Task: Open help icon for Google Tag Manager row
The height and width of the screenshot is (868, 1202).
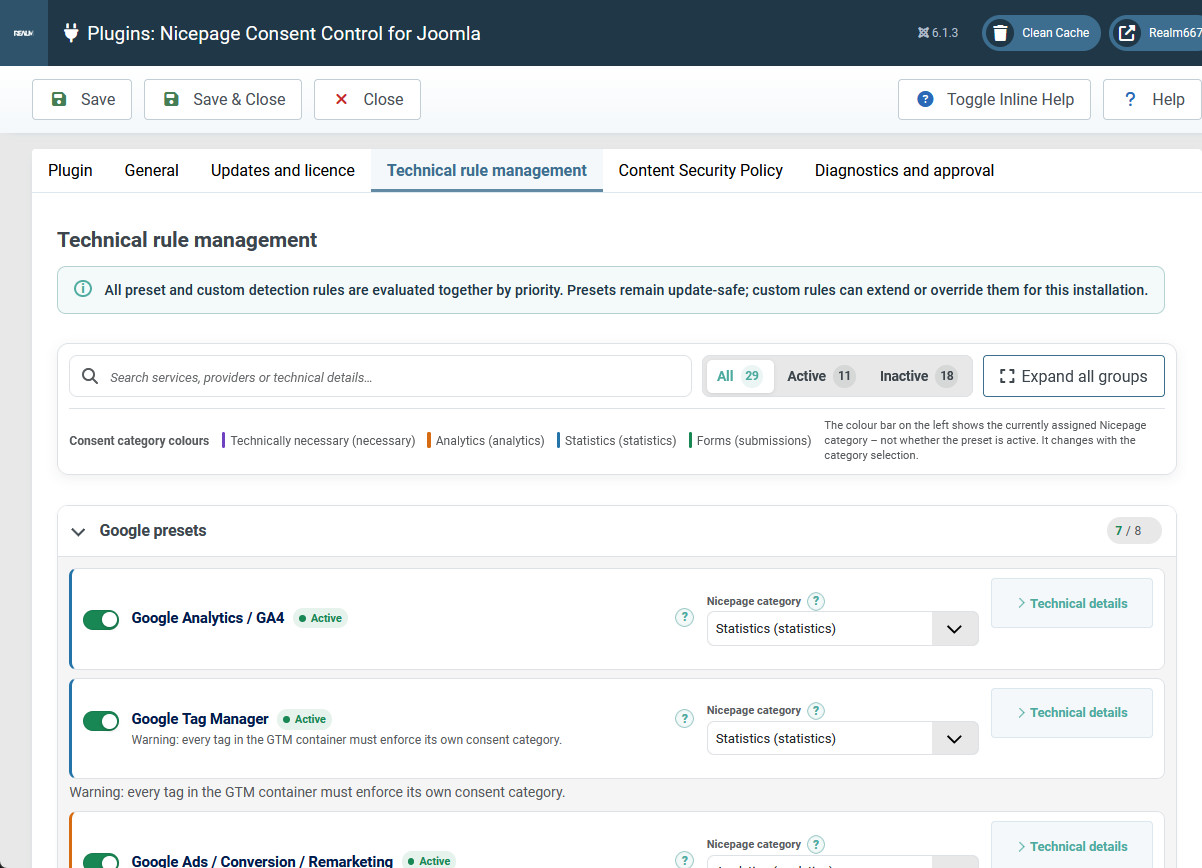Action: tap(684, 718)
